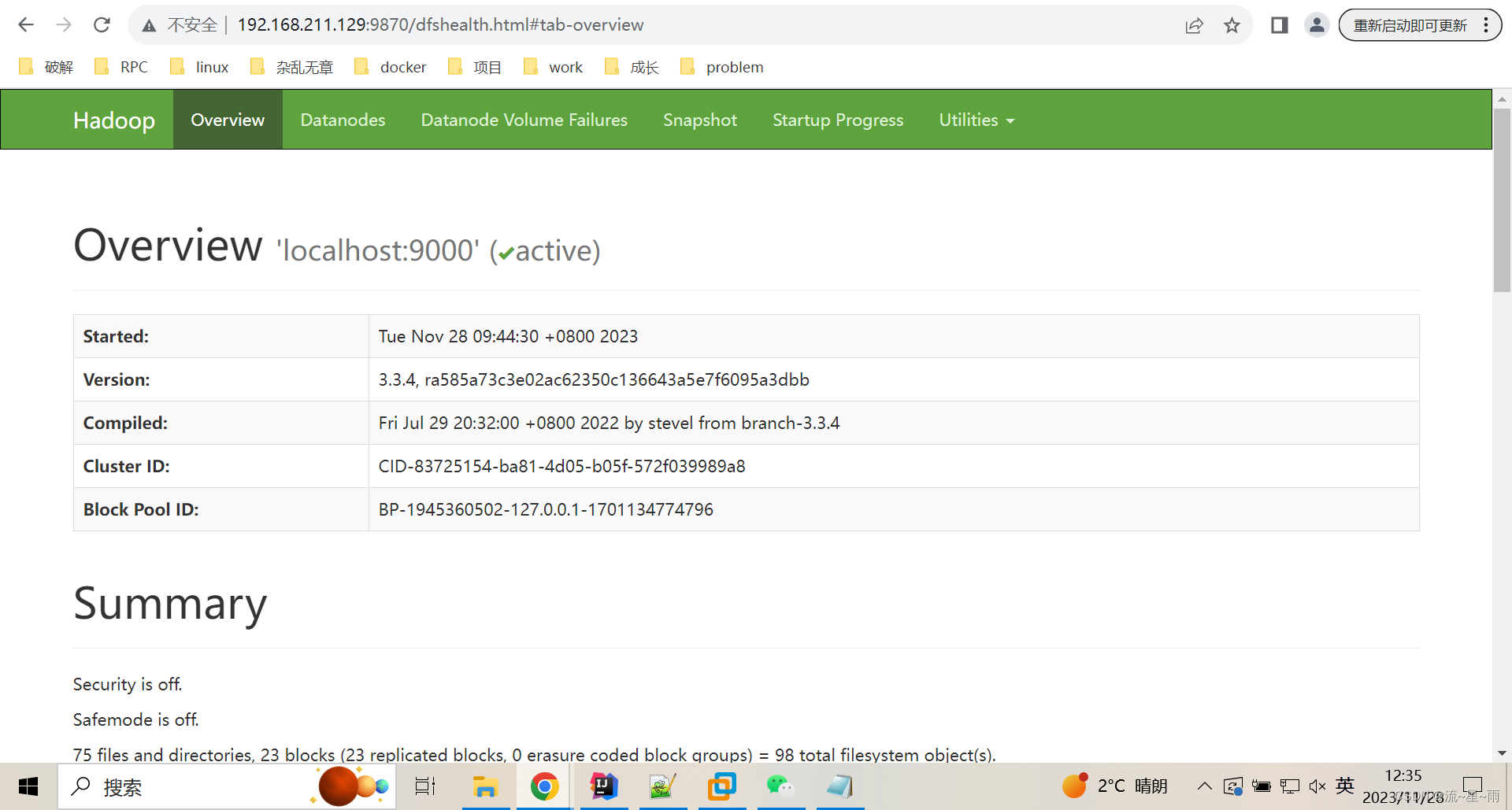Click the Version value 3.3.4 hash
The height and width of the screenshot is (810, 1512).
tap(594, 379)
